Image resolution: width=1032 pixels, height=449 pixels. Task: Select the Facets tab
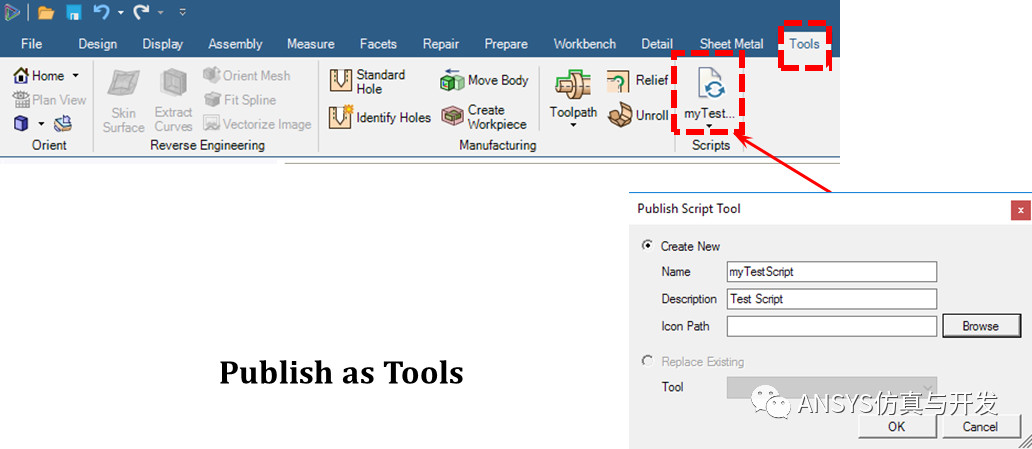378,44
